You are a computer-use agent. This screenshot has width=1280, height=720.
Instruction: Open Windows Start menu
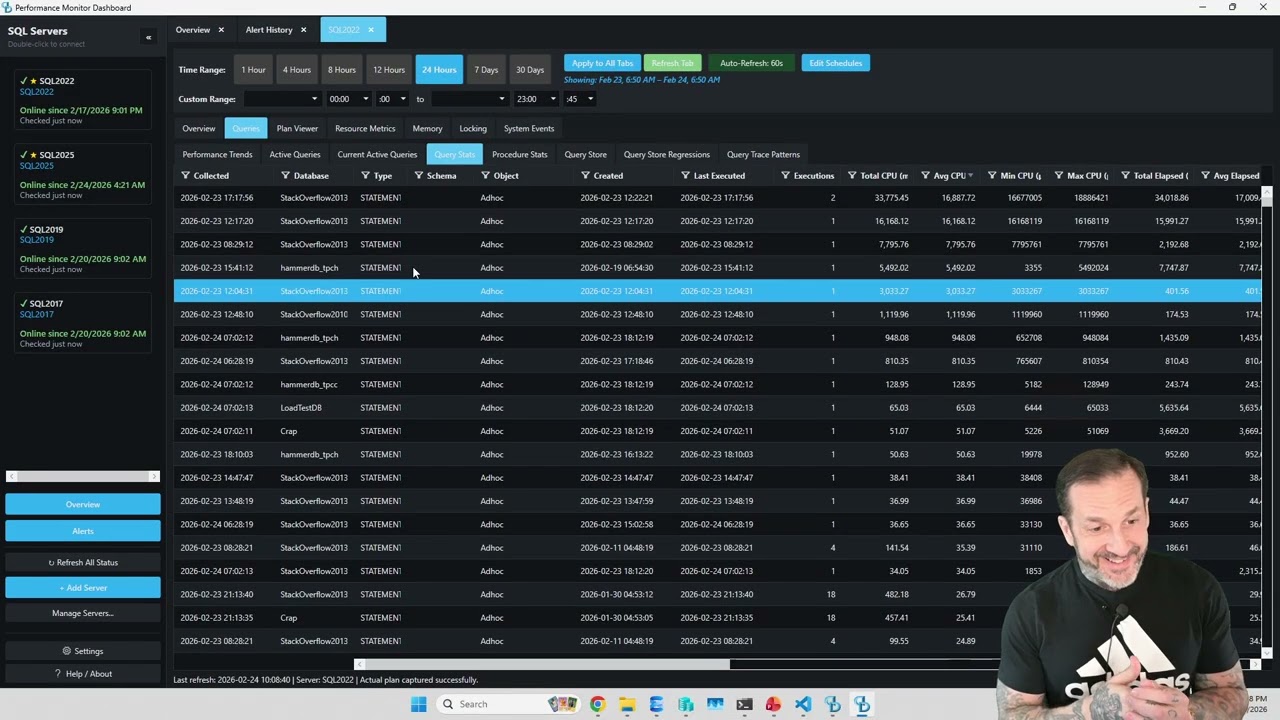click(x=419, y=704)
